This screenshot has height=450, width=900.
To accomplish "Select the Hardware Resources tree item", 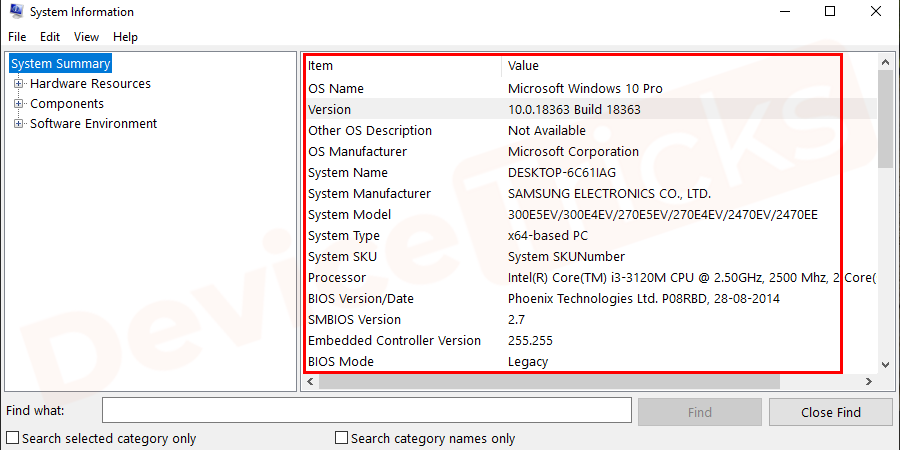I will pyautogui.click(x=90, y=84).
